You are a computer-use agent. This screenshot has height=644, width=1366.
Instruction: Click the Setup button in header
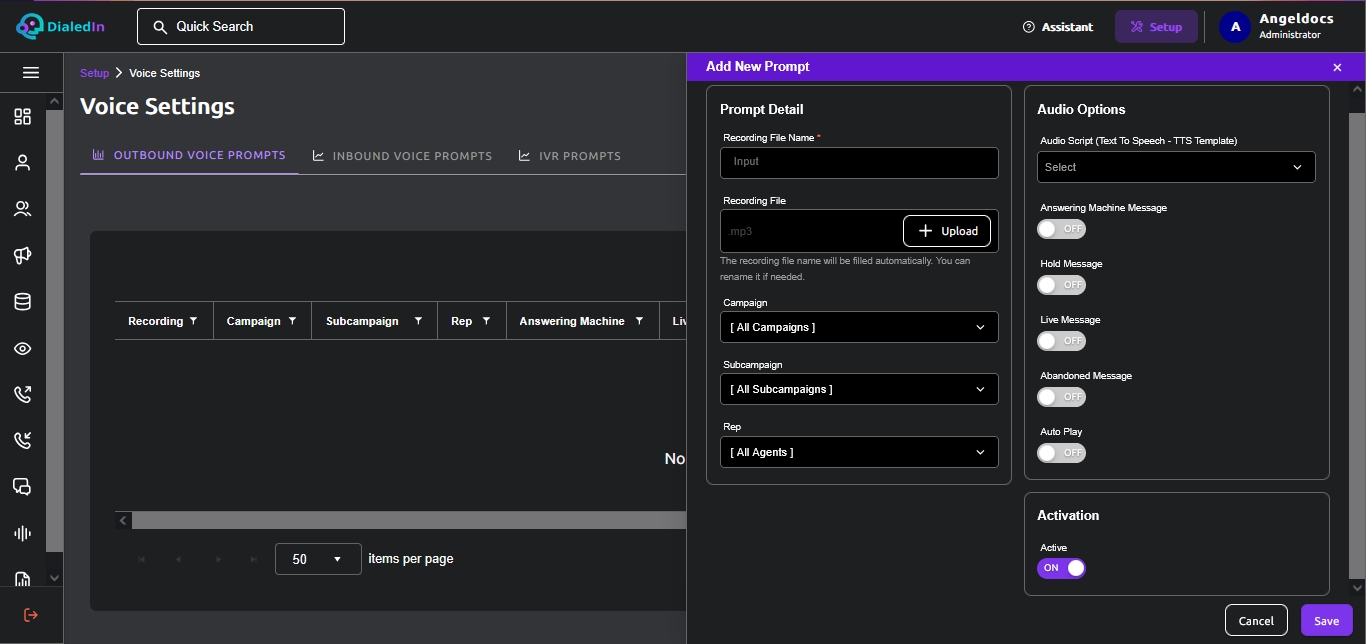coord(1156,27)
